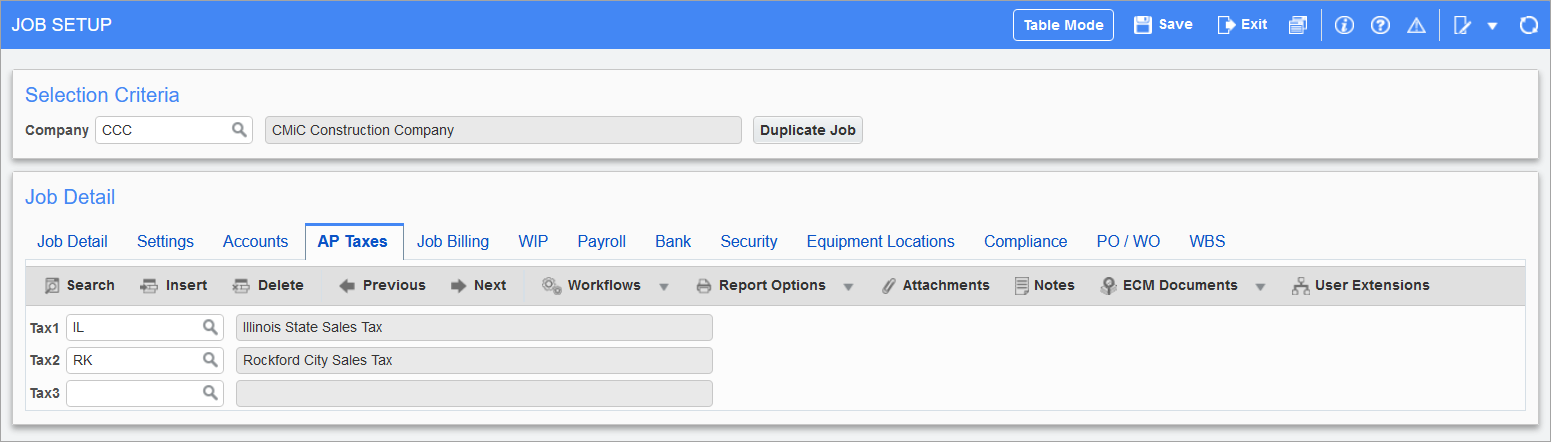The height and width of the screenshot is (442, 1551).
Task: Open the Job Detail tab
Action: (x=72, y=241)
